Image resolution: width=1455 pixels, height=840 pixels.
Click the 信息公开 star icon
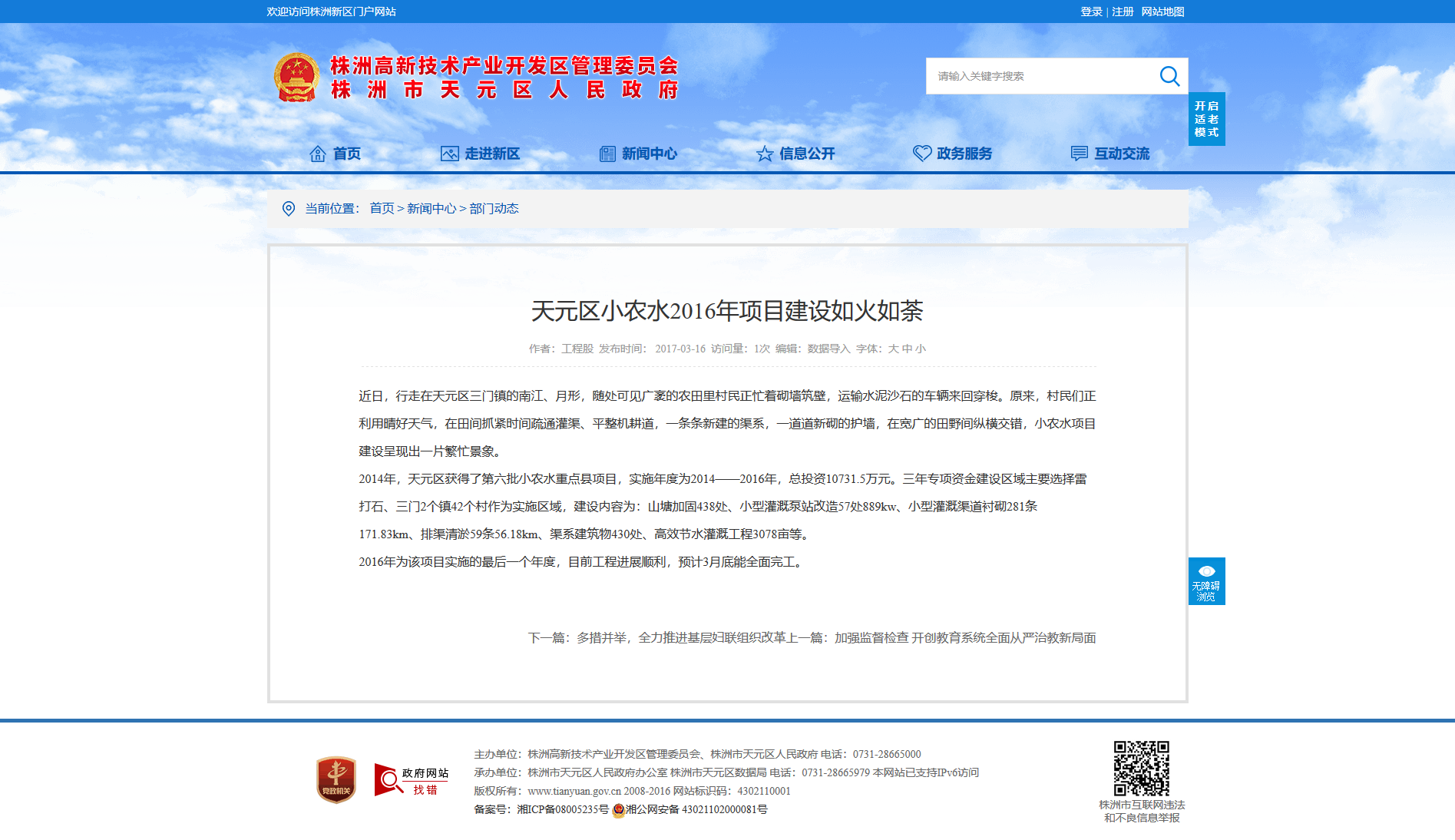(765, 154)
